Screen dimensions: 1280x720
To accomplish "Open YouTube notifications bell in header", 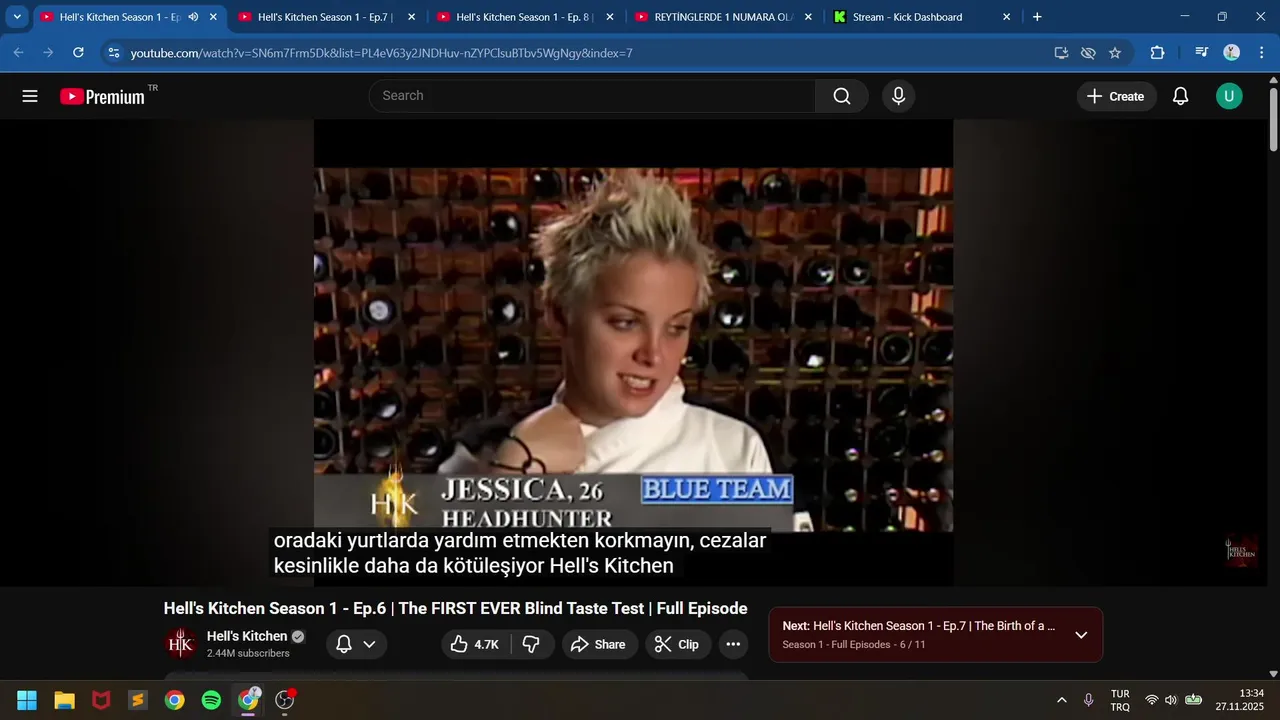I will pos(1180,96).
